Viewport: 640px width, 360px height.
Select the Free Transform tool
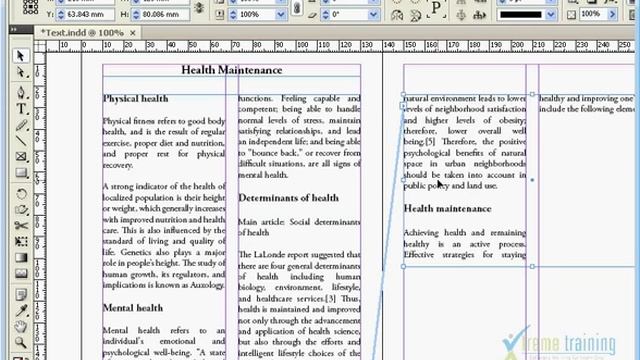20,242
